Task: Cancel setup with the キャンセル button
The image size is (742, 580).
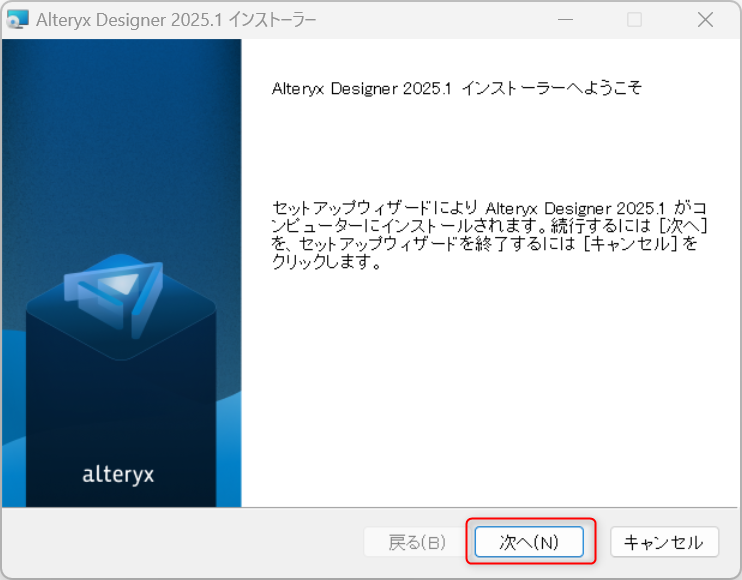Action: [664, 542]
